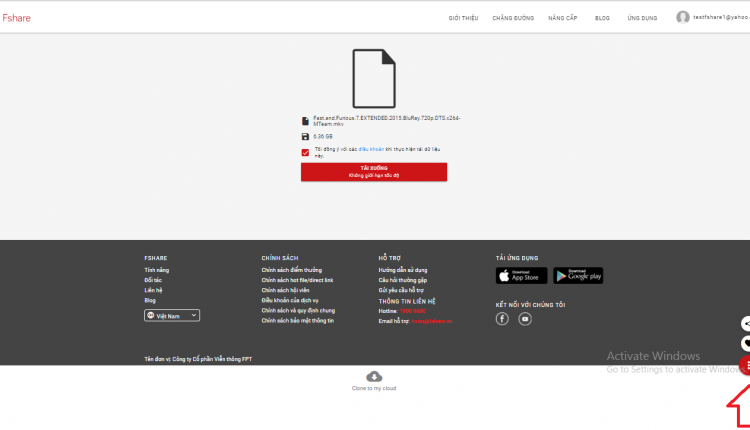Image resolution: width=750 pixels, height=430 pixels.
Task: Open the BLOG menu item
Action: (602, 18)
